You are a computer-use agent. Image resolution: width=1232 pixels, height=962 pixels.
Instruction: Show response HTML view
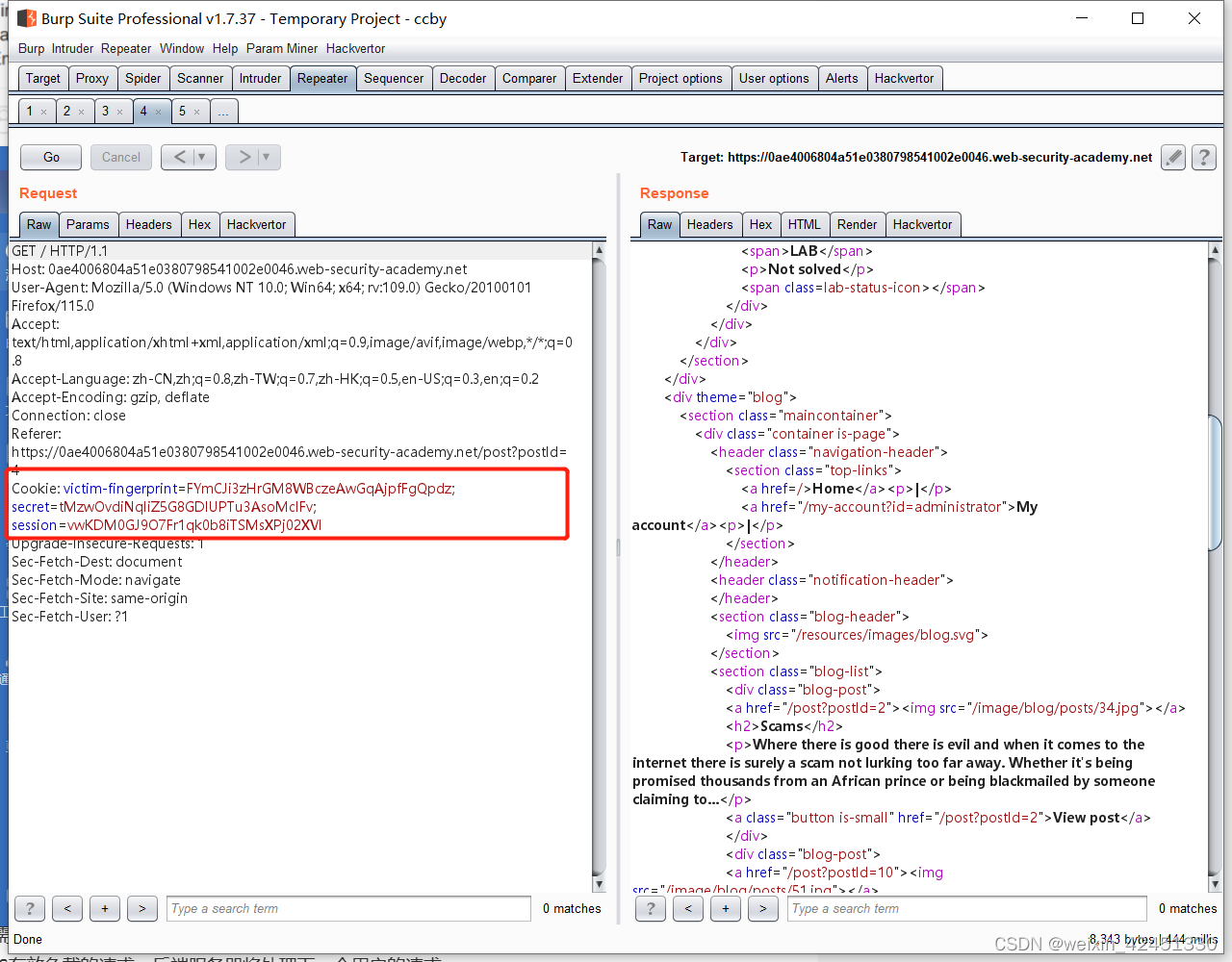pyautogui.click(x=805, y=224)
